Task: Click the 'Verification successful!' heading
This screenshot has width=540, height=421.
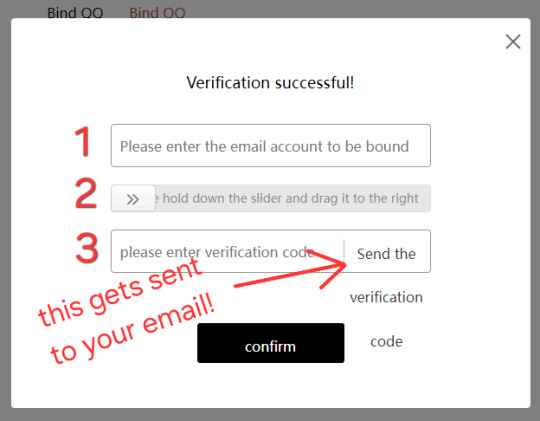Action: pos(270,83)
